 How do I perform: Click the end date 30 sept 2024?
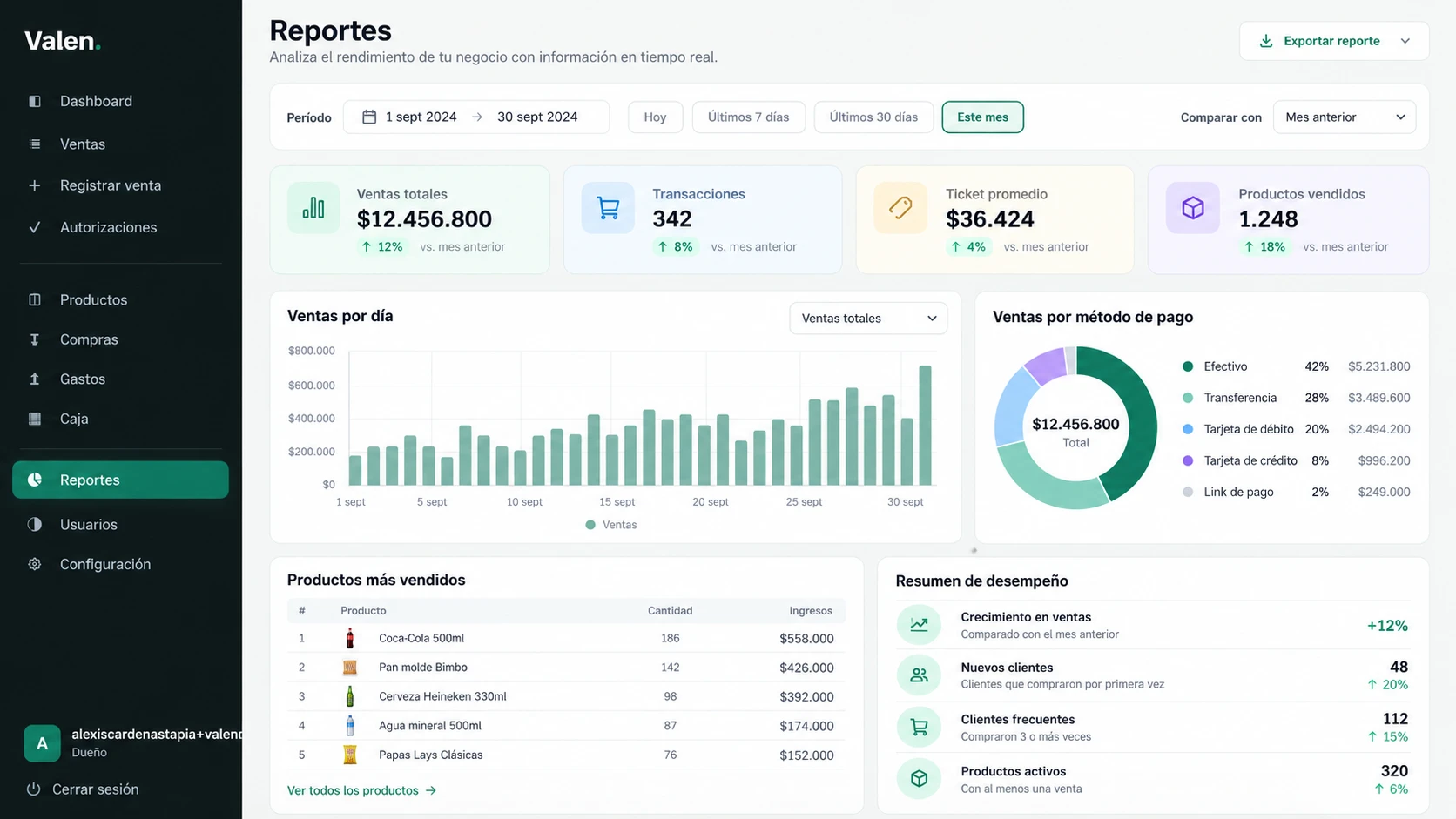tap(537, 117)
